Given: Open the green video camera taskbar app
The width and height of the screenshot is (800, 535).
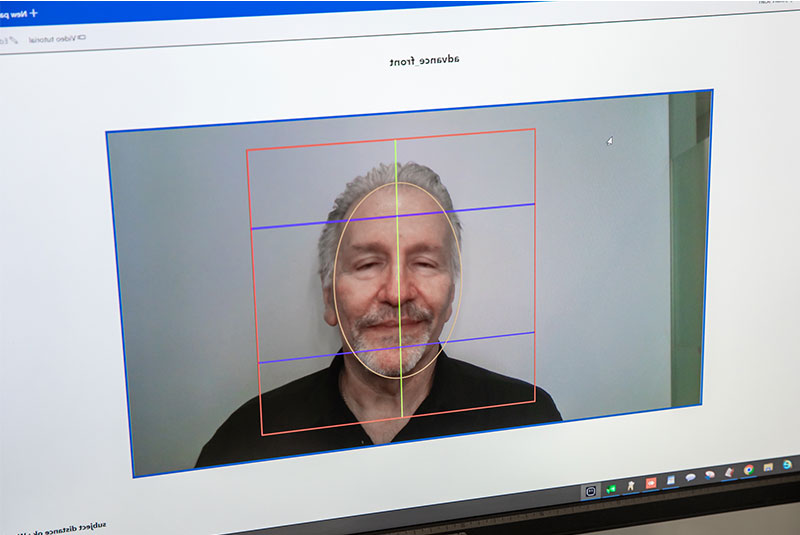Looking at the screenshot, I should click(x=611, y=489).
